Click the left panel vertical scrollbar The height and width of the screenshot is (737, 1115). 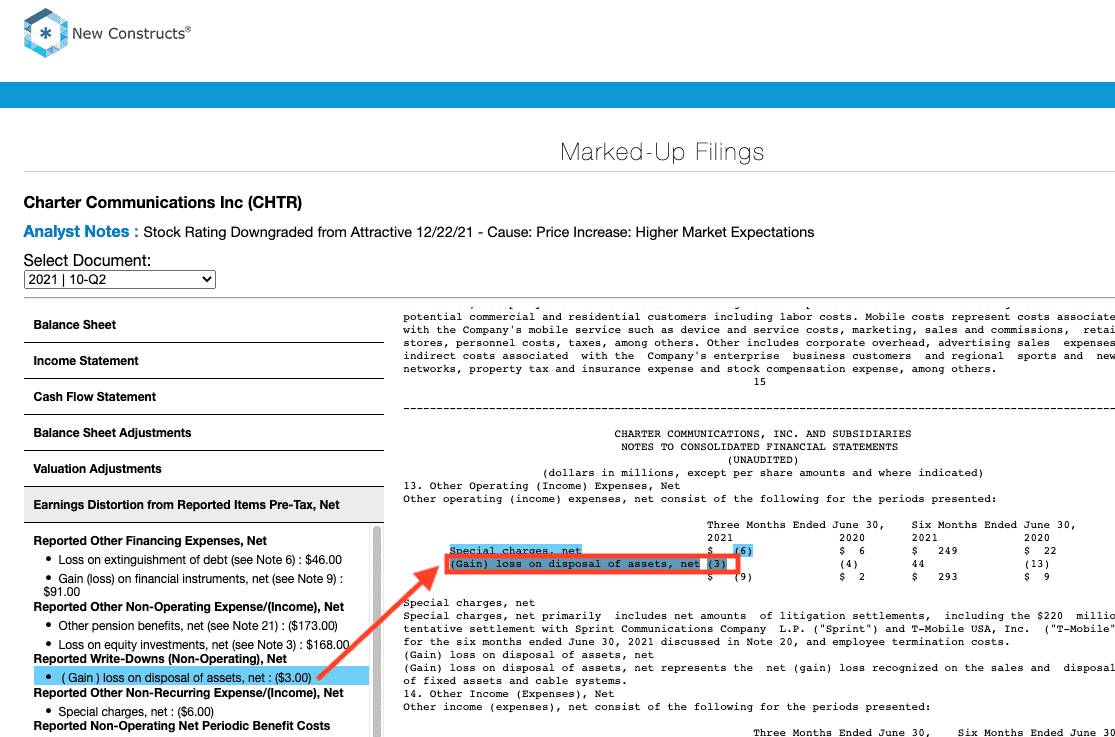coord(377,632)
